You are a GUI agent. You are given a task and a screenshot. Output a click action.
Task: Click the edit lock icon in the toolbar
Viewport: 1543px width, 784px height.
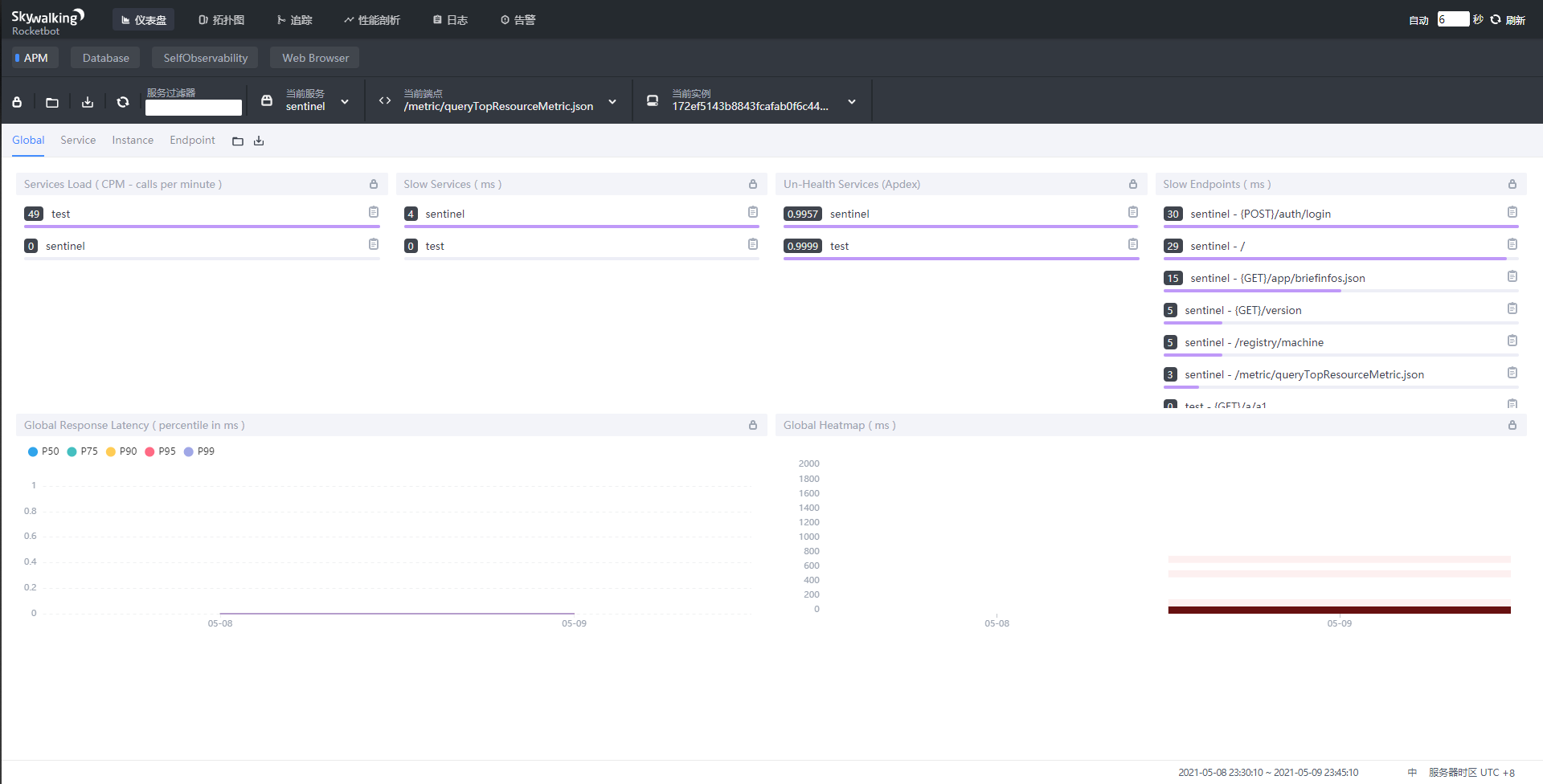pos(17,102)
